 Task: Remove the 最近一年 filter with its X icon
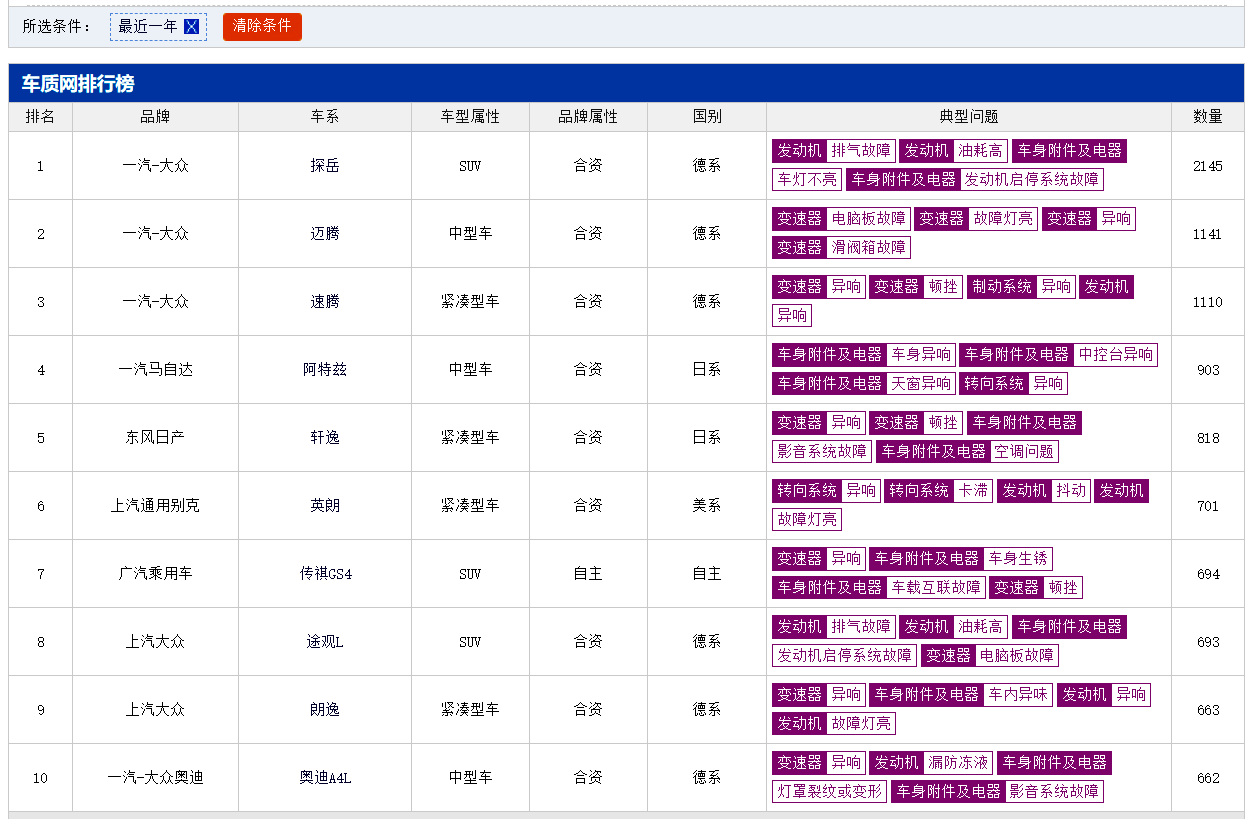pyautogui.click(x=192, y=27)
